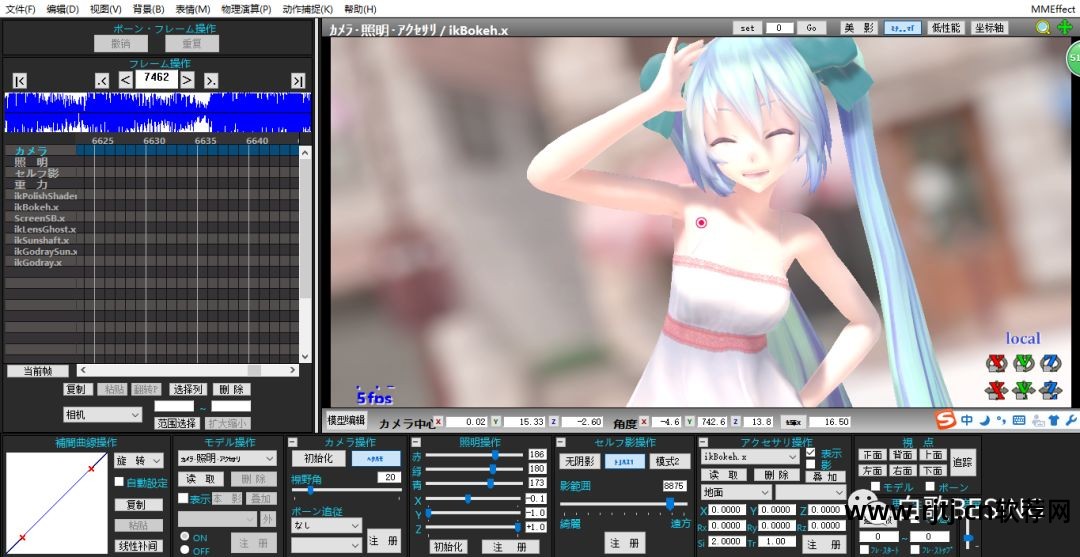
Task: Open the カメラ・照明・アクセサリ model dropdown
Action: (x=227, y=458)
